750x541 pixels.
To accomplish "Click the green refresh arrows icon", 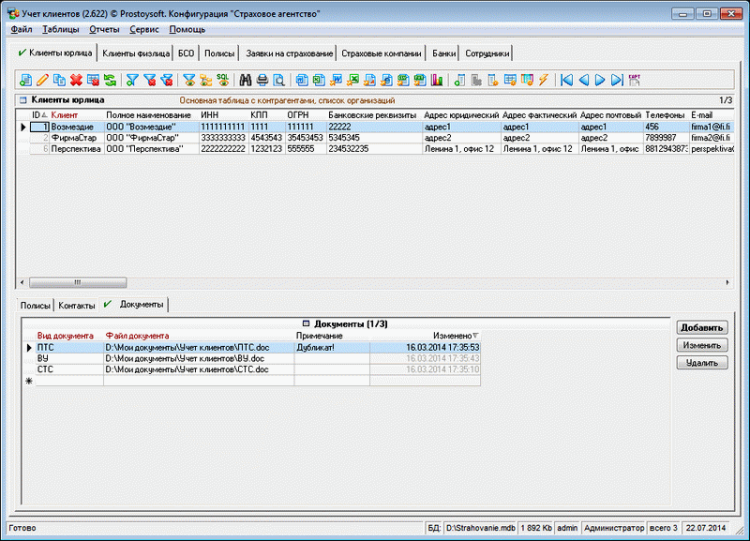I will (x=109, y=80).
